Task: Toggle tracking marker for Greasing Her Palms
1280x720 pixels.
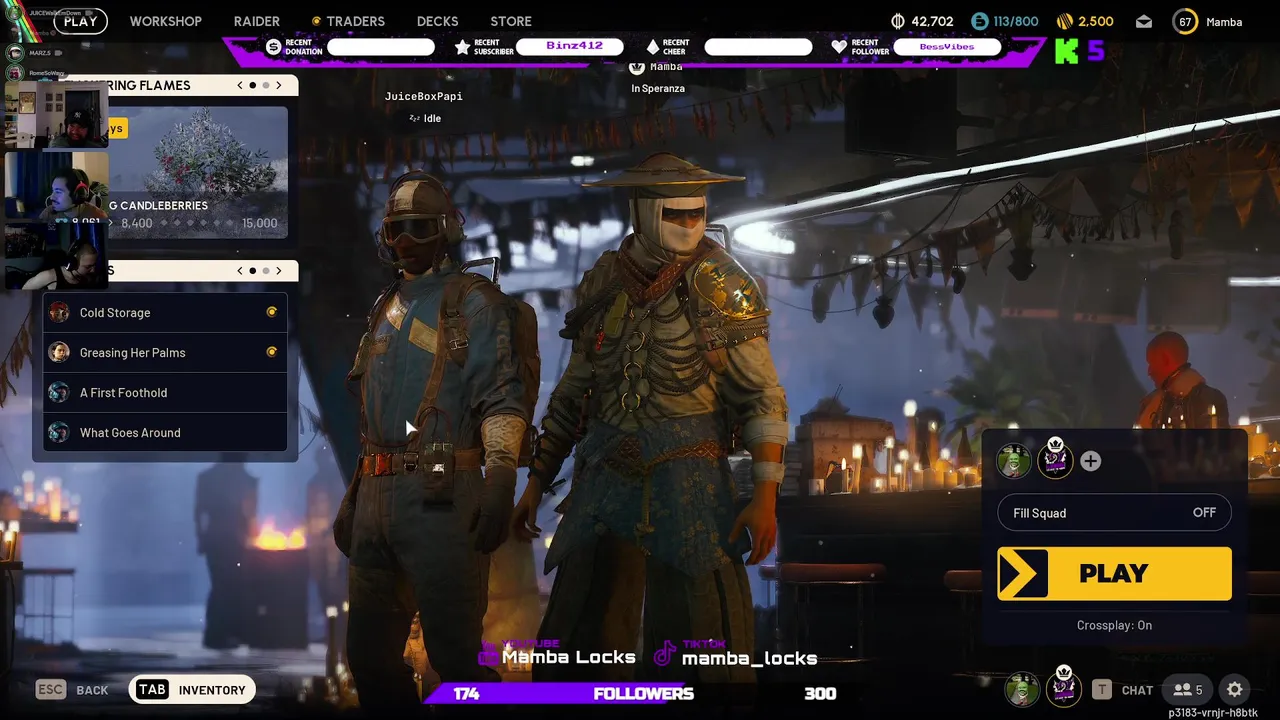Action: point(271,352)
